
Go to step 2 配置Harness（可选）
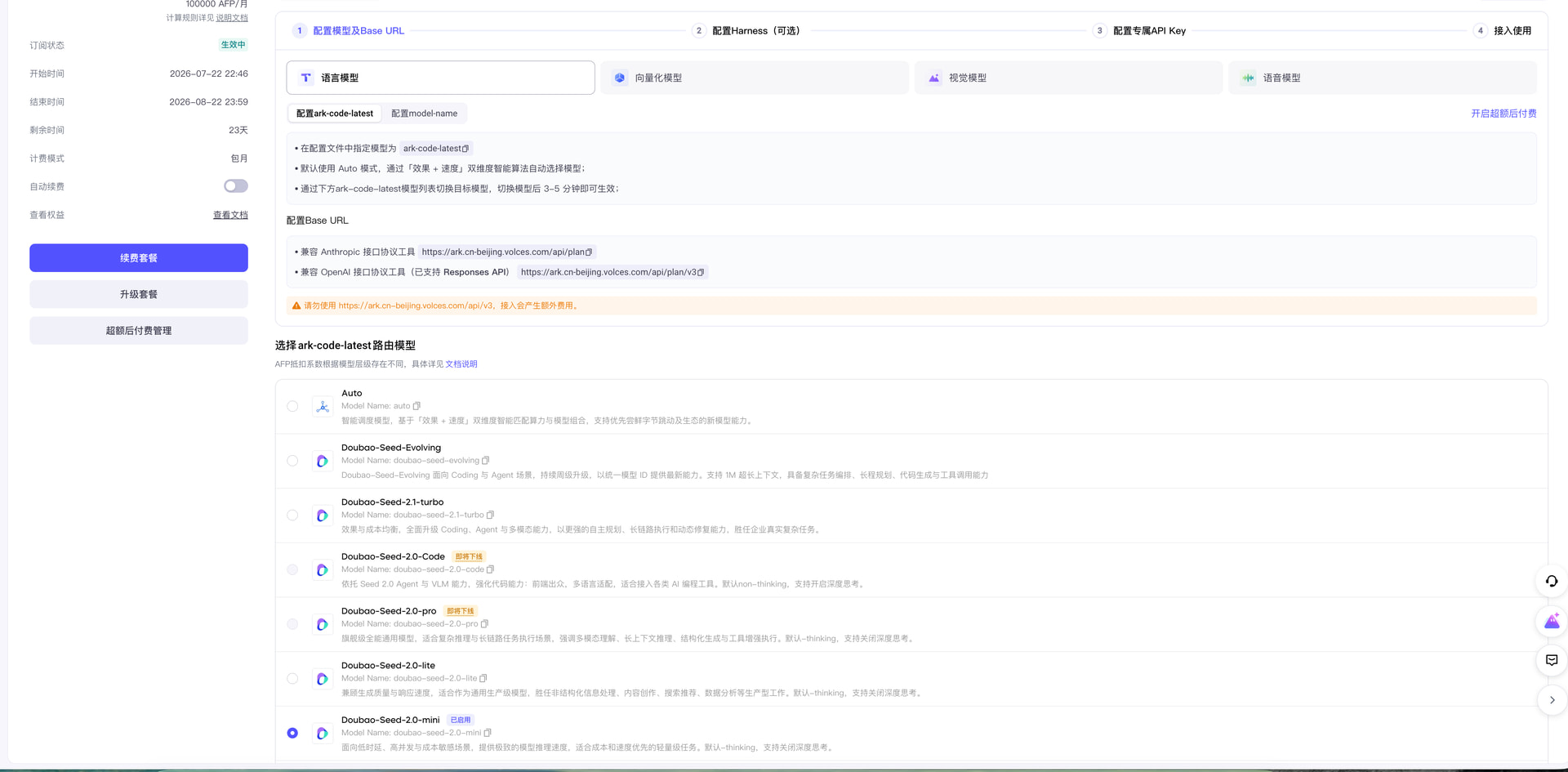746,31
